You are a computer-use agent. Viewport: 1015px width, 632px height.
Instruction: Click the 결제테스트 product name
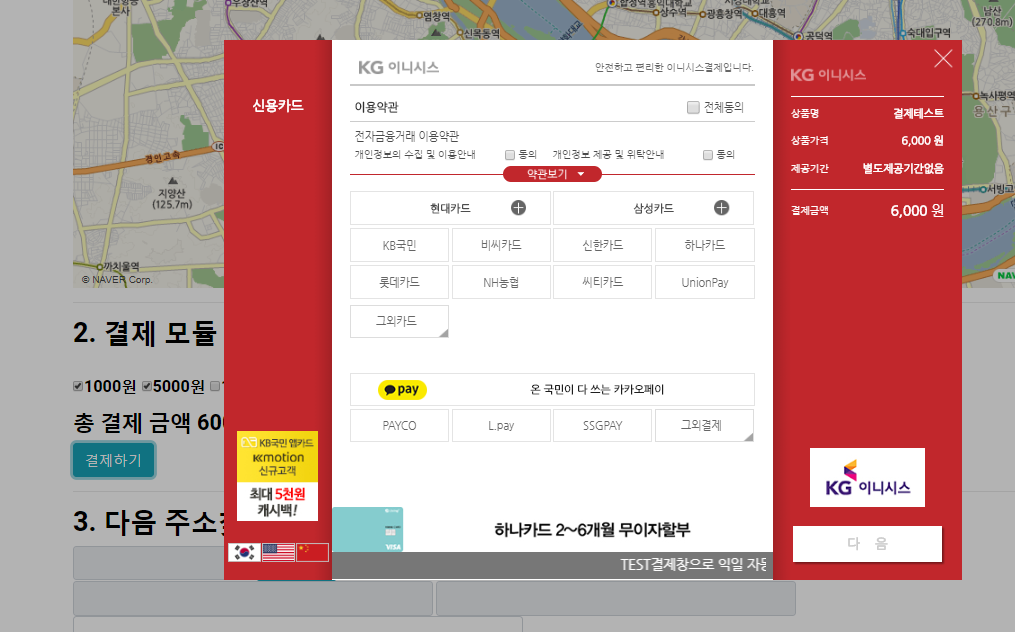click(x=918, y=113)
